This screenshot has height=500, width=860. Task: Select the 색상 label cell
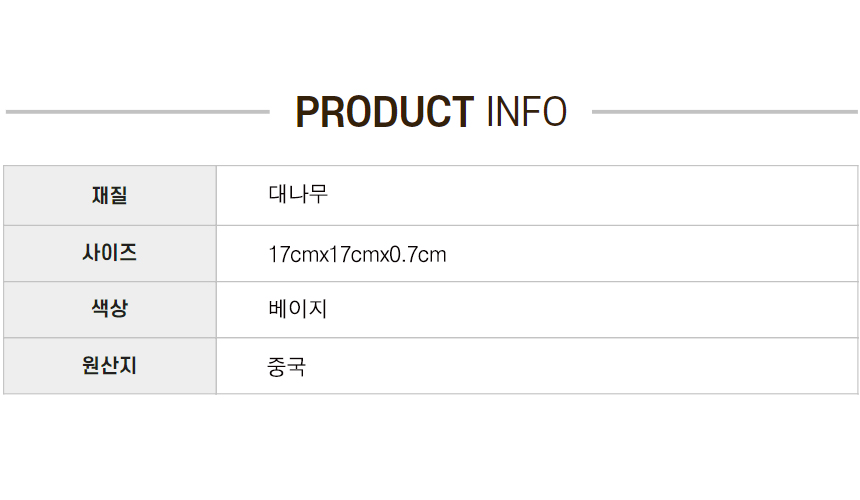pos(110,309)
